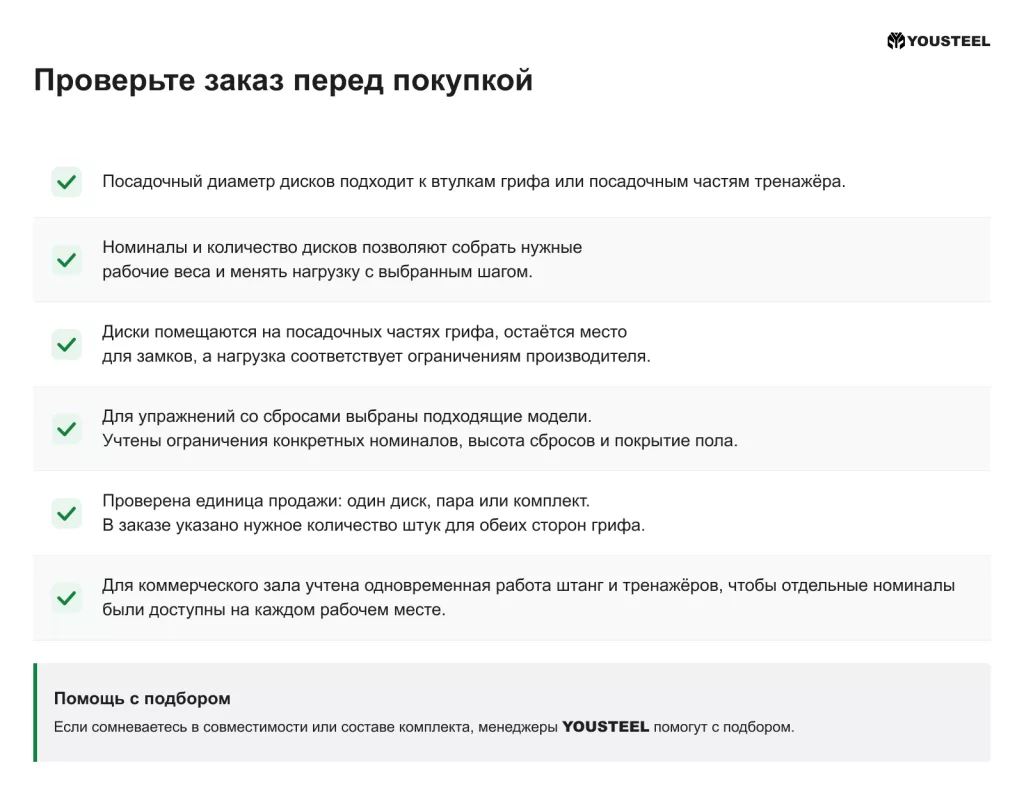This screenshot has width=1024, height=790.
Task: Select line 'Диски помещаются на посадочных частях грифа'
Action: 364,332
